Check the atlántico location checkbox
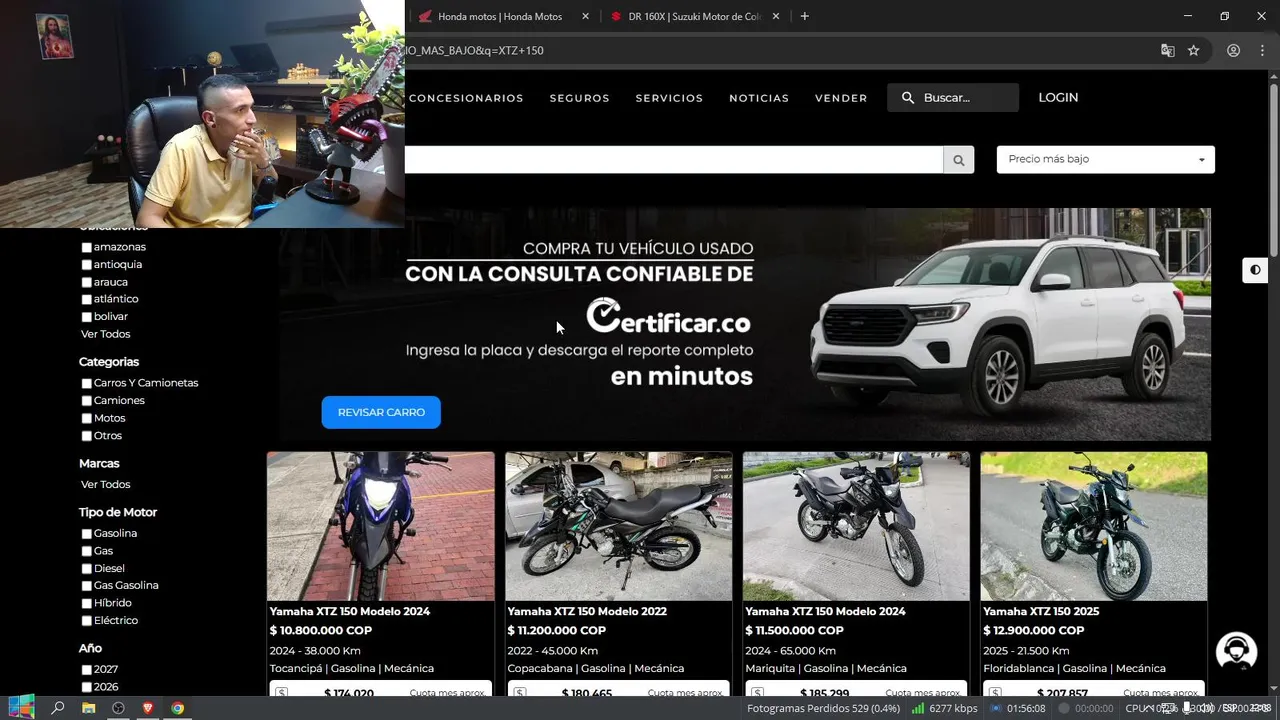The width and height of the screenshot is (1280, 720). pos(86,299)
